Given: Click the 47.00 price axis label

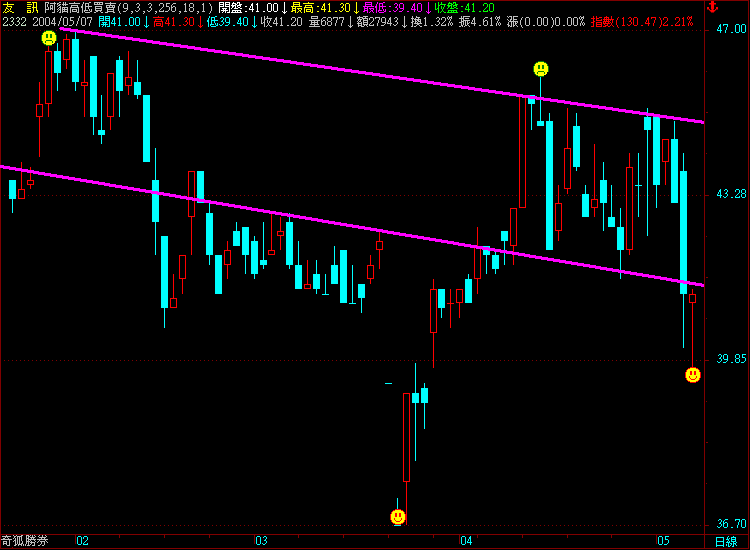Looking at the screenshot, I should point(731,29).
